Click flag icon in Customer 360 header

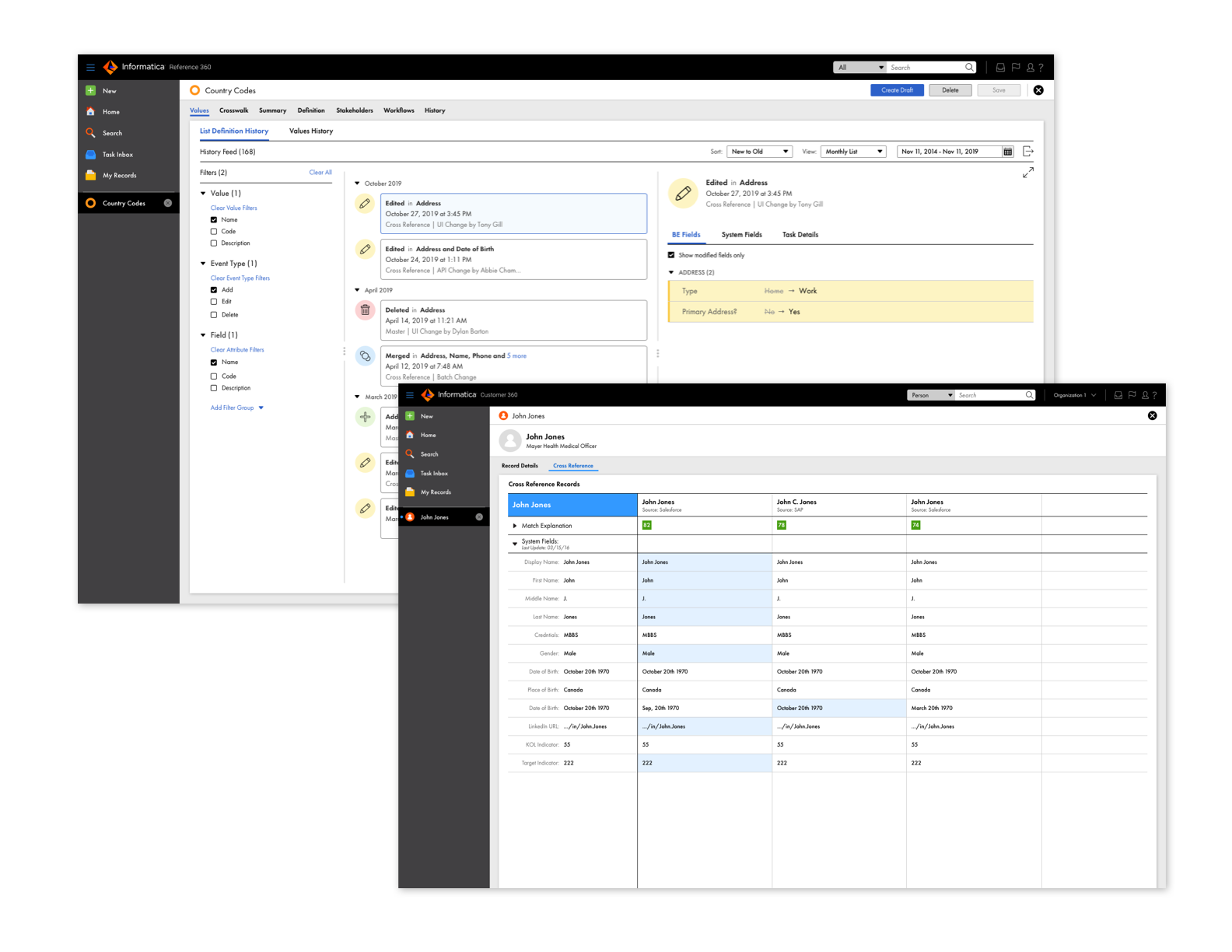tap(1132, 395)
